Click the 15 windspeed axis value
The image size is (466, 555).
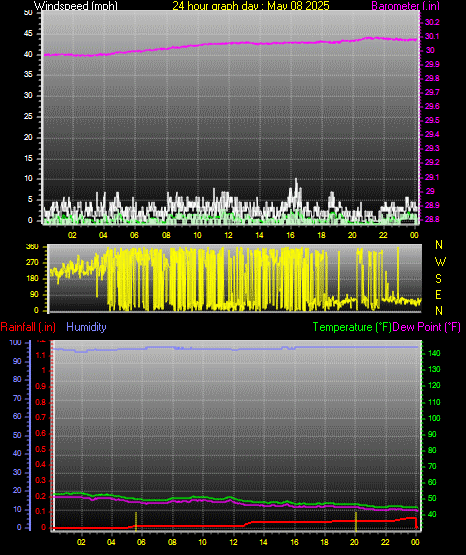coord(28,158)
